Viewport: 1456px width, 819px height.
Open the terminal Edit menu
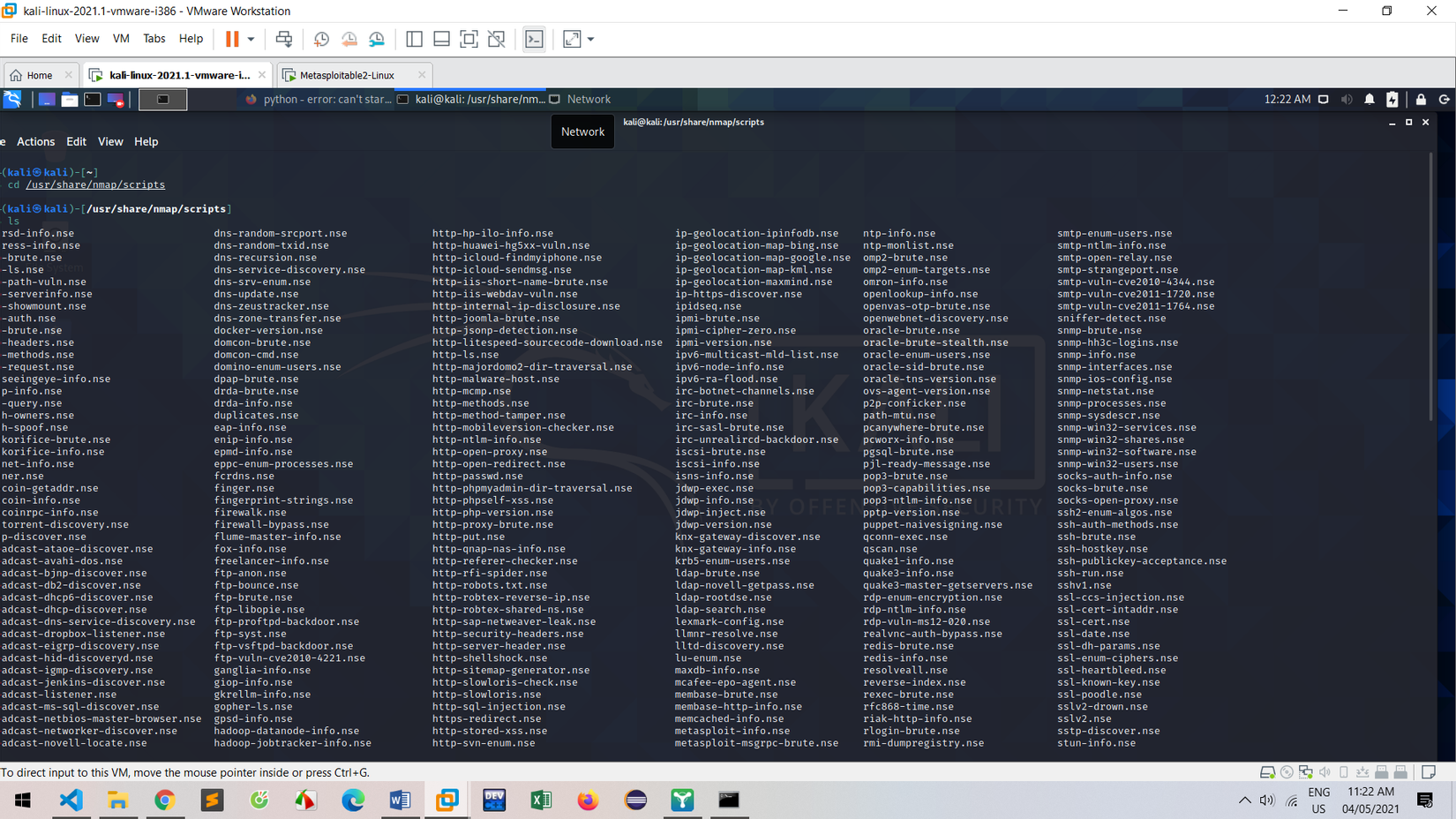point(77,141)
